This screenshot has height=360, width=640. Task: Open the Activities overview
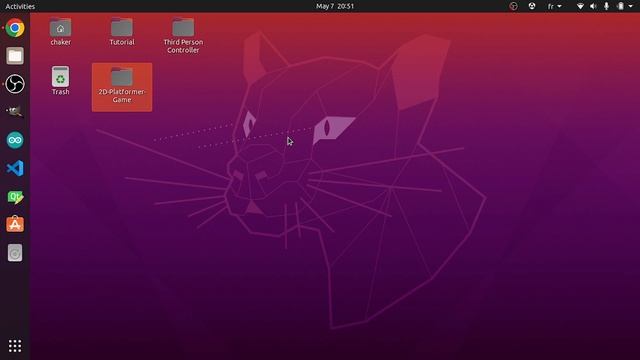[20, 6]
